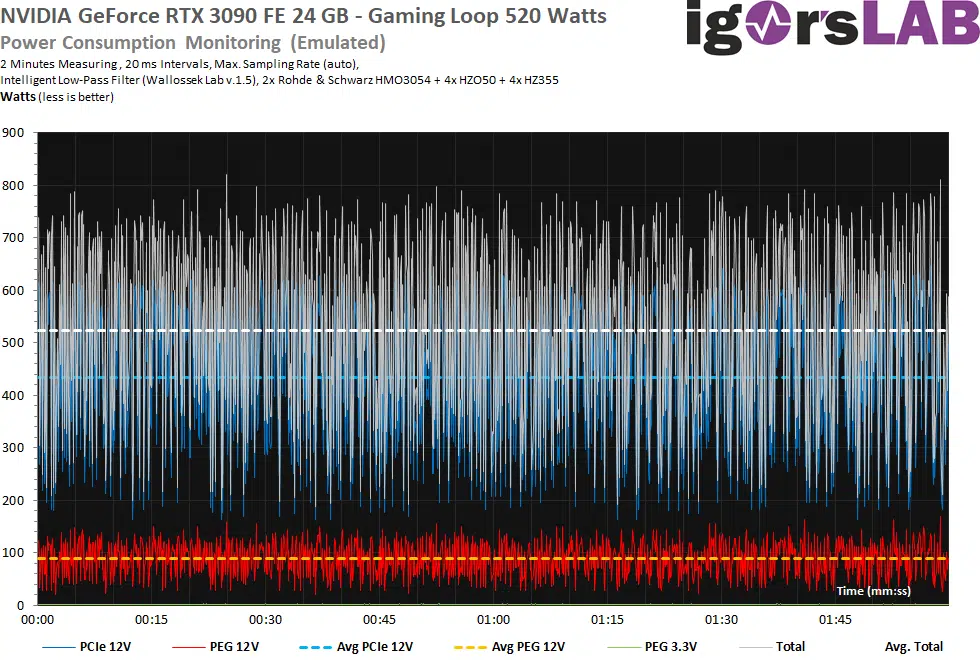Click the "500" y-axis label

[13, 342]
